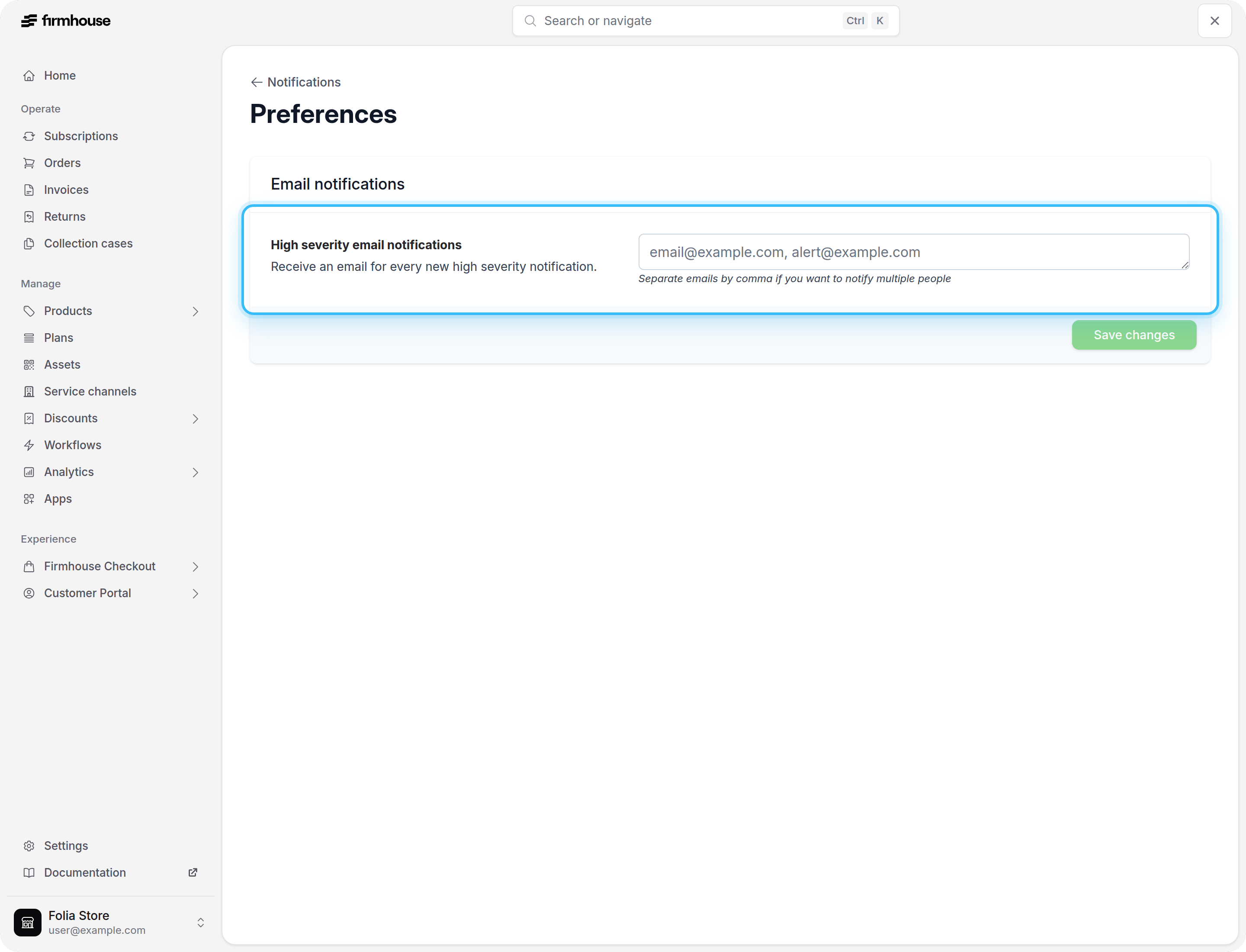1246x952 pixels.
Task: Open Collection cases
Action: click(110, 244)
